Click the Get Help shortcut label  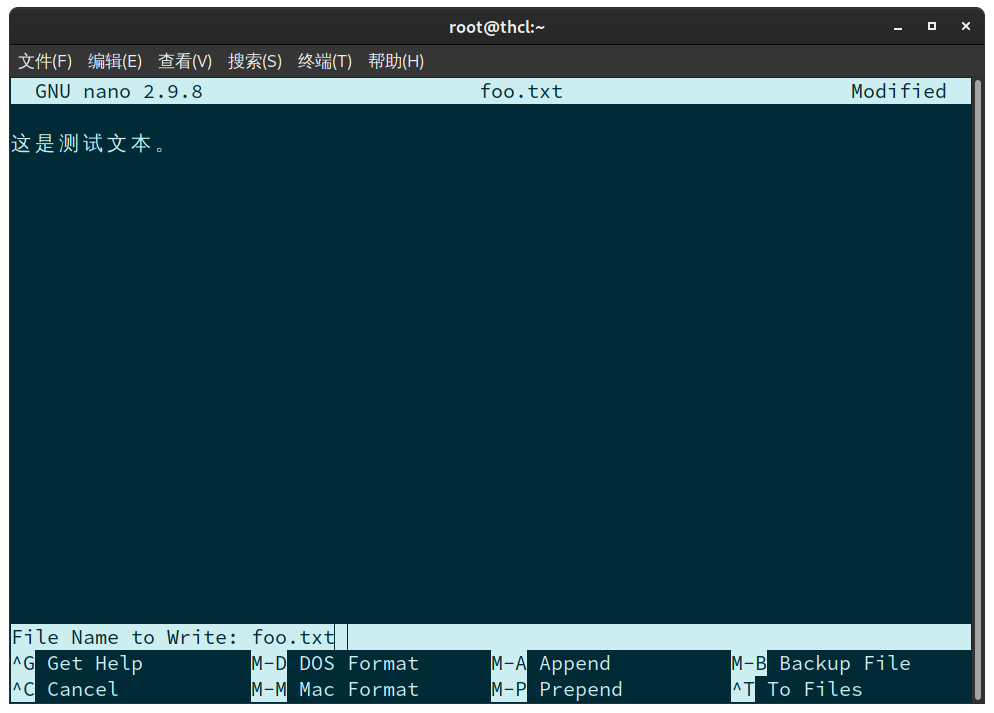94,664
